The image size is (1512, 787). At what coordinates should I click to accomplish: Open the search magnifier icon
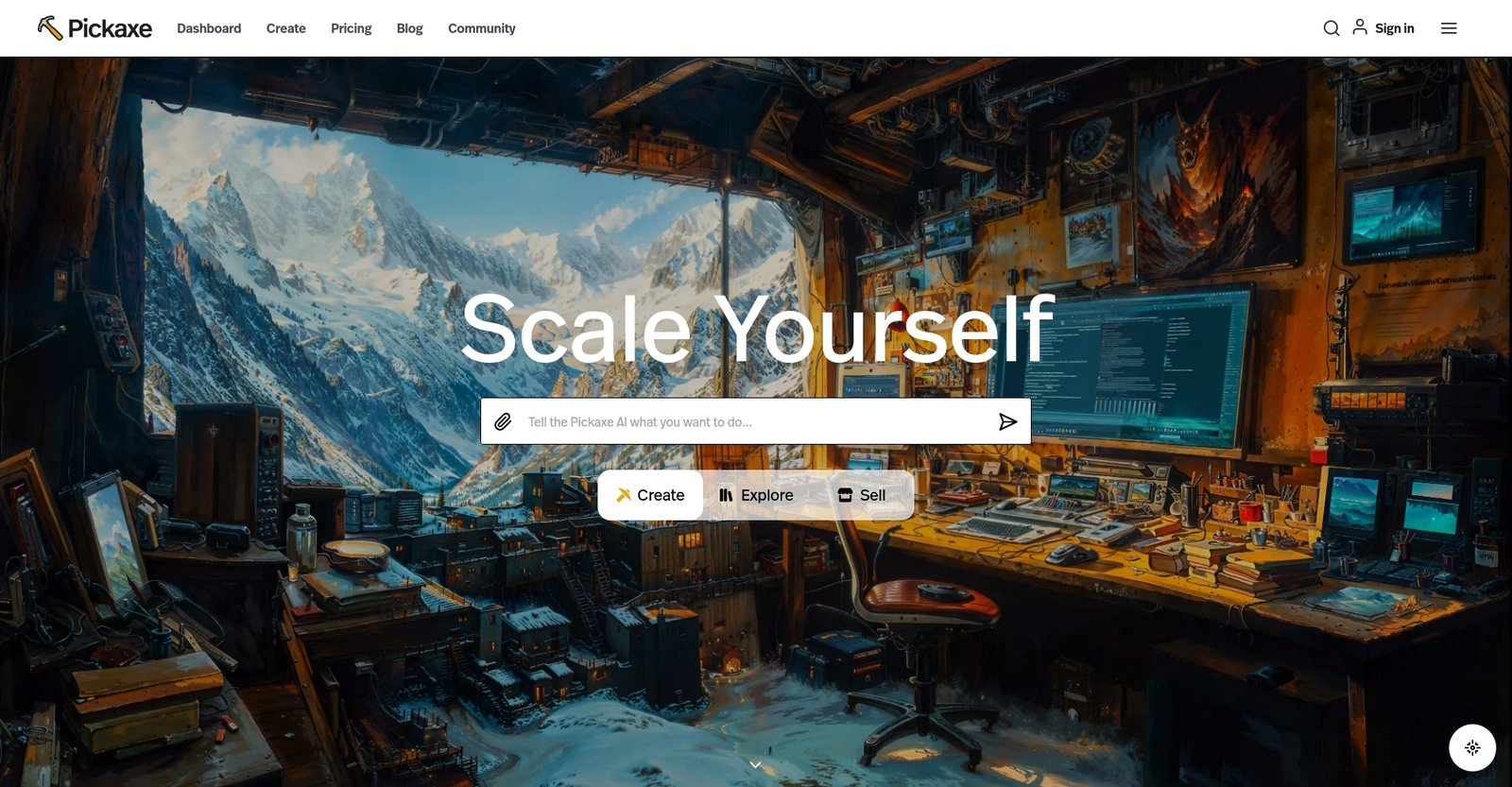(1332, 28)
